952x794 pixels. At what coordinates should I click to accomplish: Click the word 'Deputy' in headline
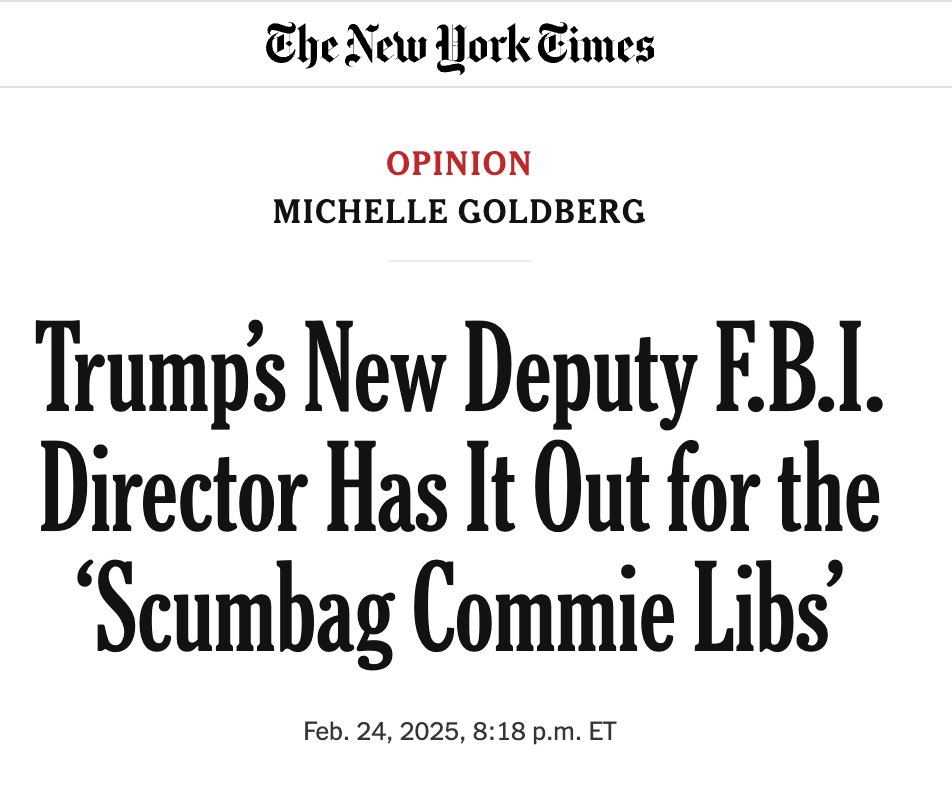(x=581, y=376)
